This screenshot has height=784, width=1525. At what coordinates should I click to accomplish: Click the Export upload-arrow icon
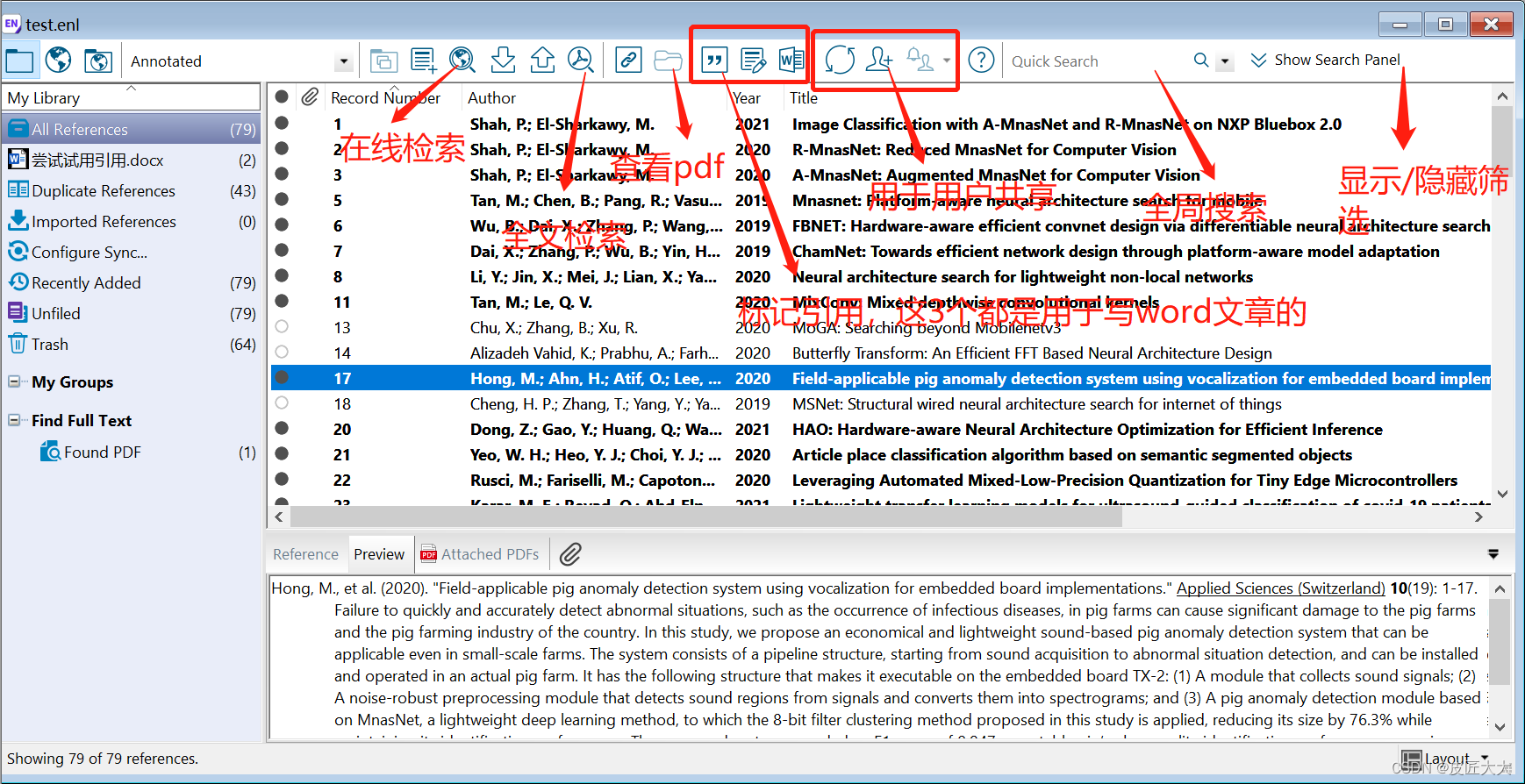[542, 61]
